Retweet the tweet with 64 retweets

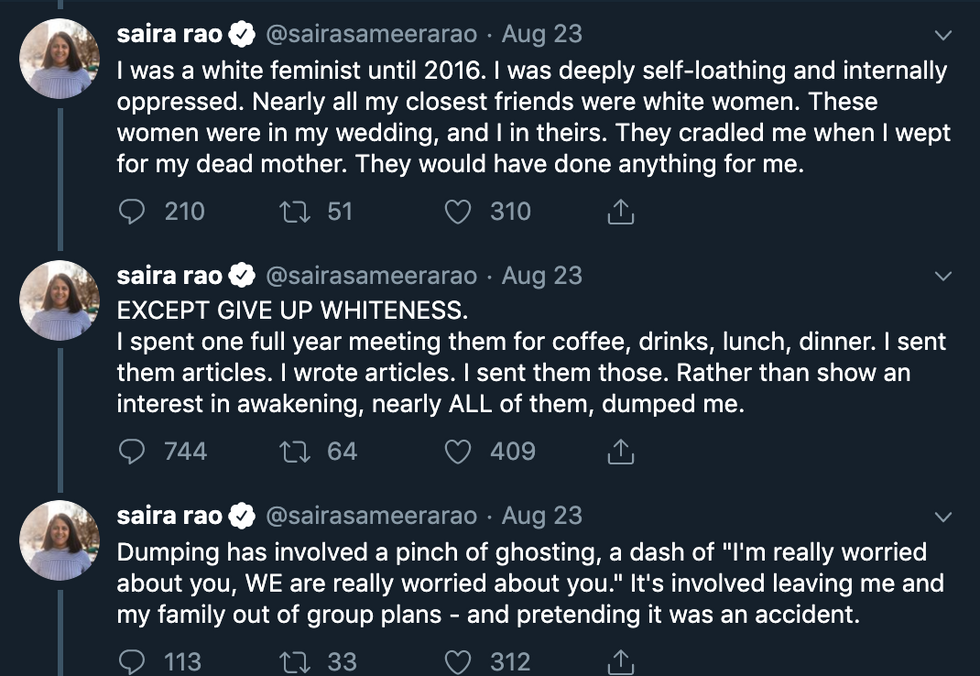295,452
